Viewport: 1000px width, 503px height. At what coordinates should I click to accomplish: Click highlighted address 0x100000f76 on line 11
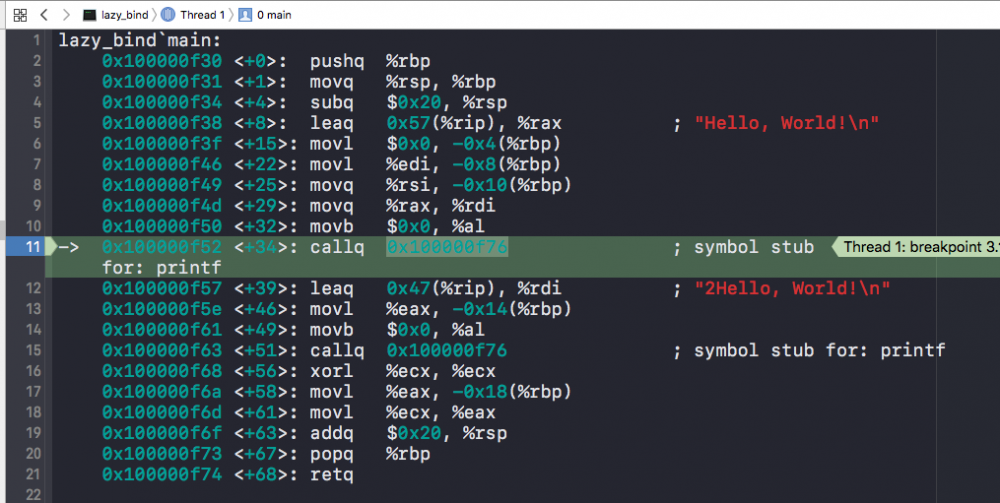point(446,247)
